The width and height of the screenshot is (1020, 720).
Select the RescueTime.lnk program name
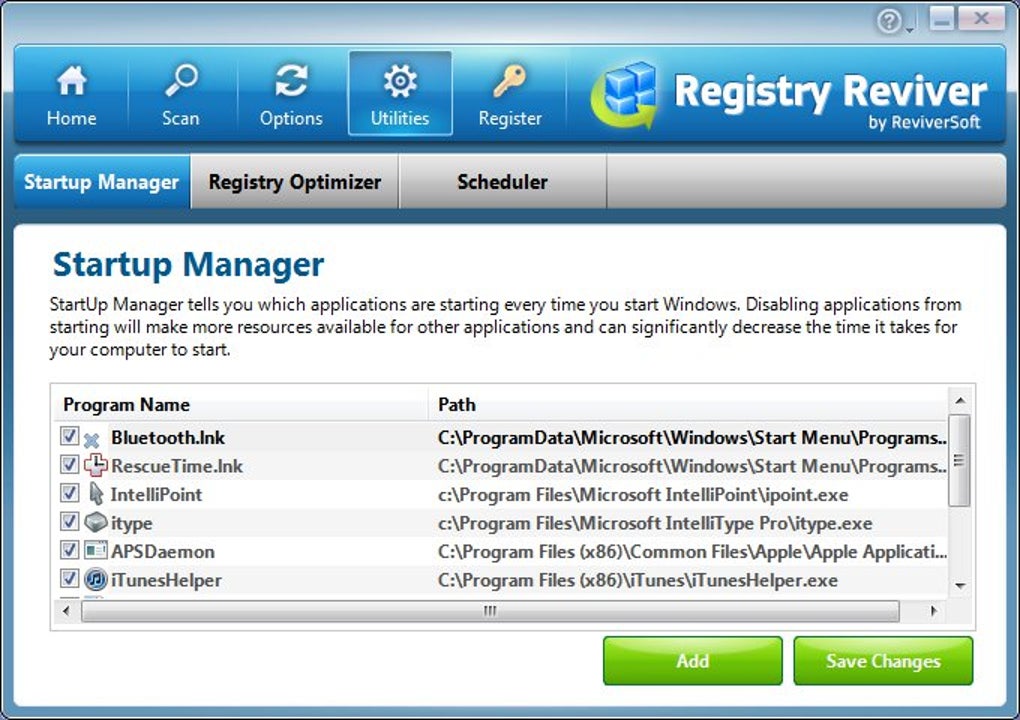tap(177, 466)
